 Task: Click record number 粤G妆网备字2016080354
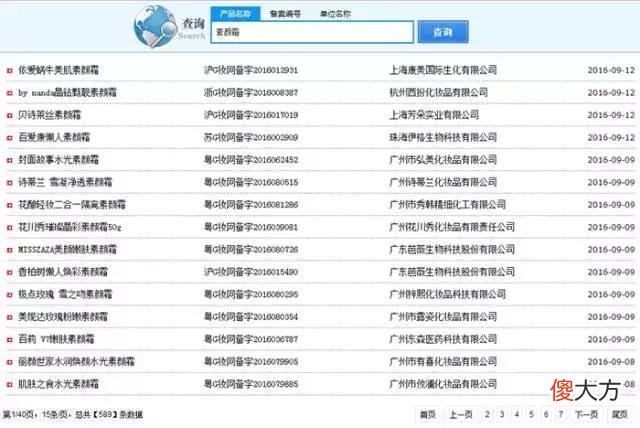pos(251,317)
